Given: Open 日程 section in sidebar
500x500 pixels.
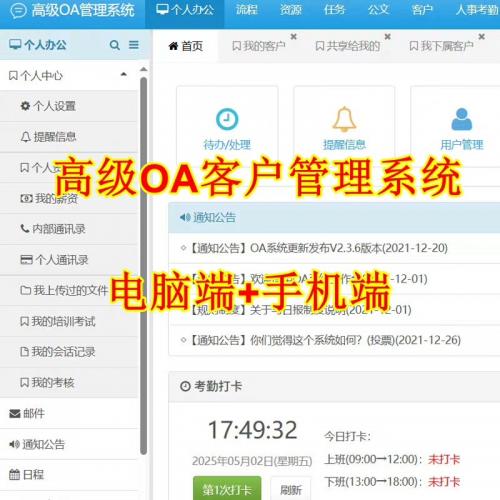Looking at the screenshot, I should (69, 475).
